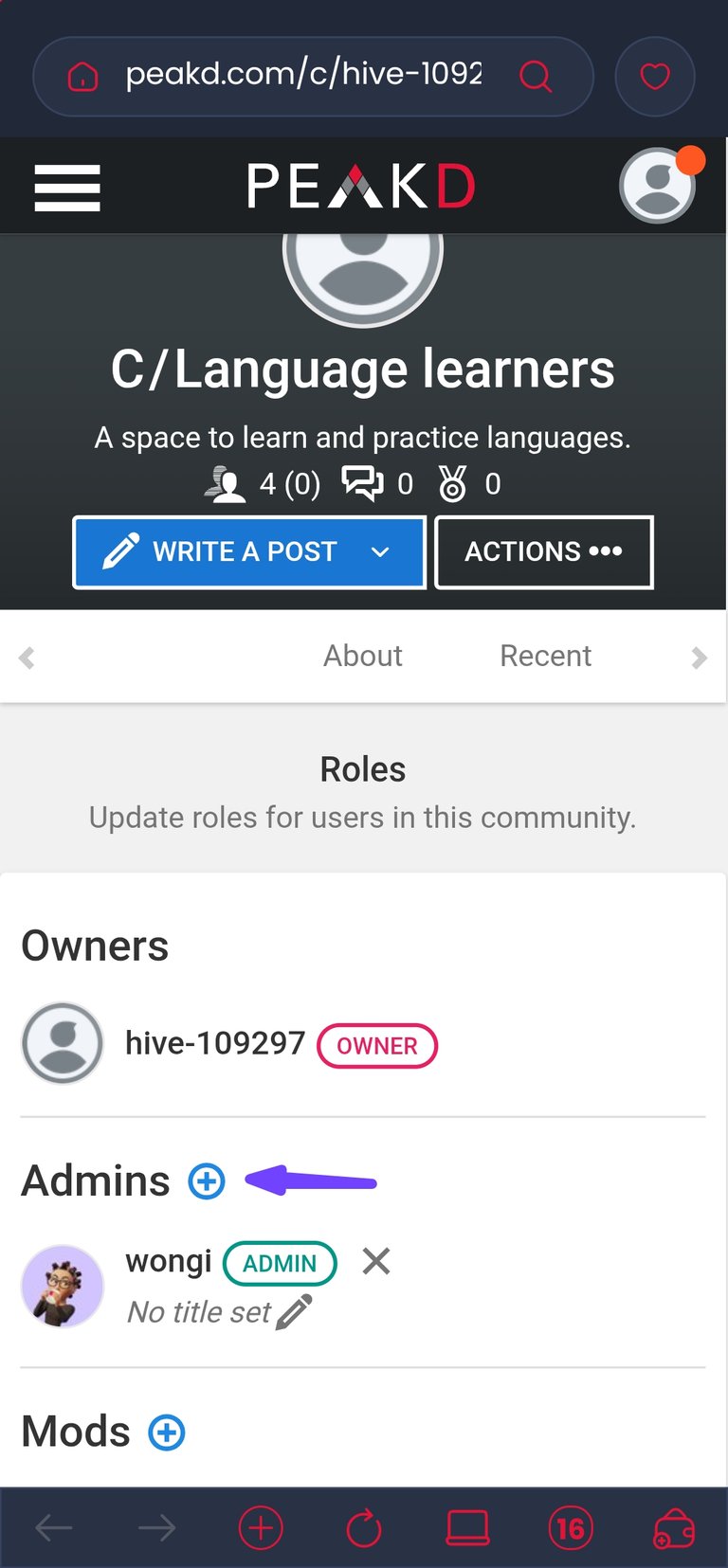
Task: Open the user profile avatar menu
Action: click(x=658, y=186)
